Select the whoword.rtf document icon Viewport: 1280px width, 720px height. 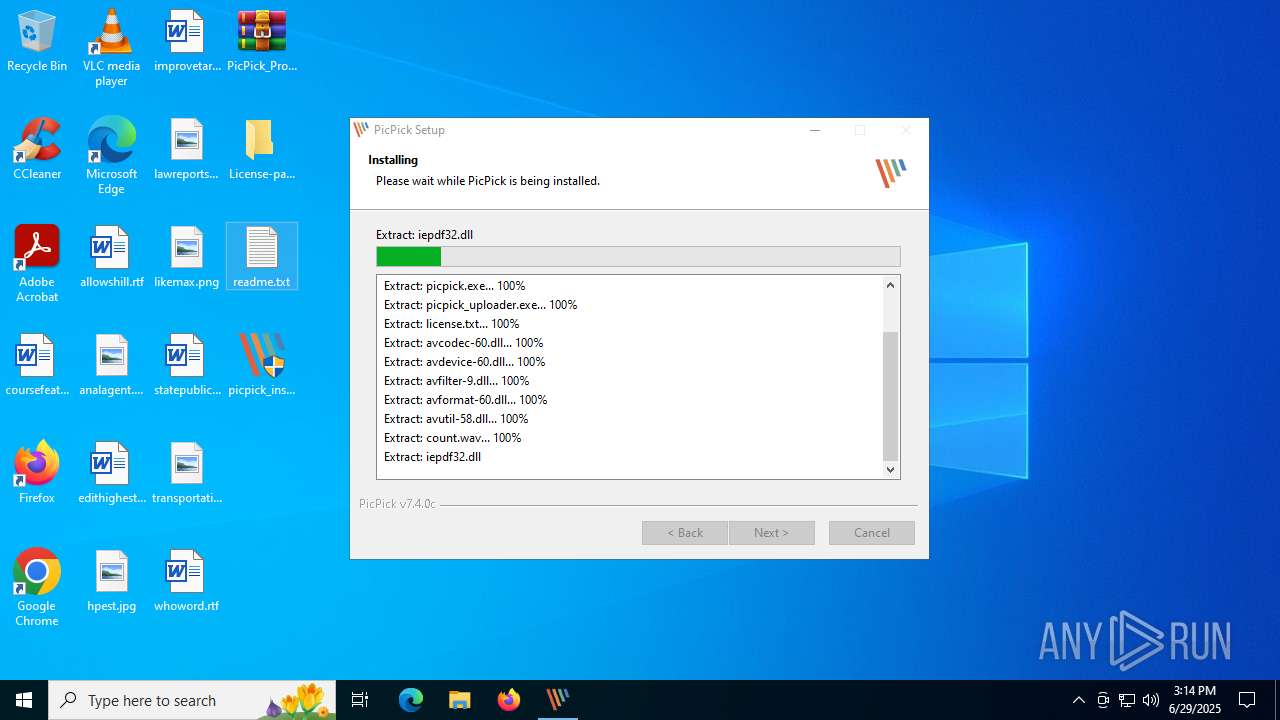(187, 582)
